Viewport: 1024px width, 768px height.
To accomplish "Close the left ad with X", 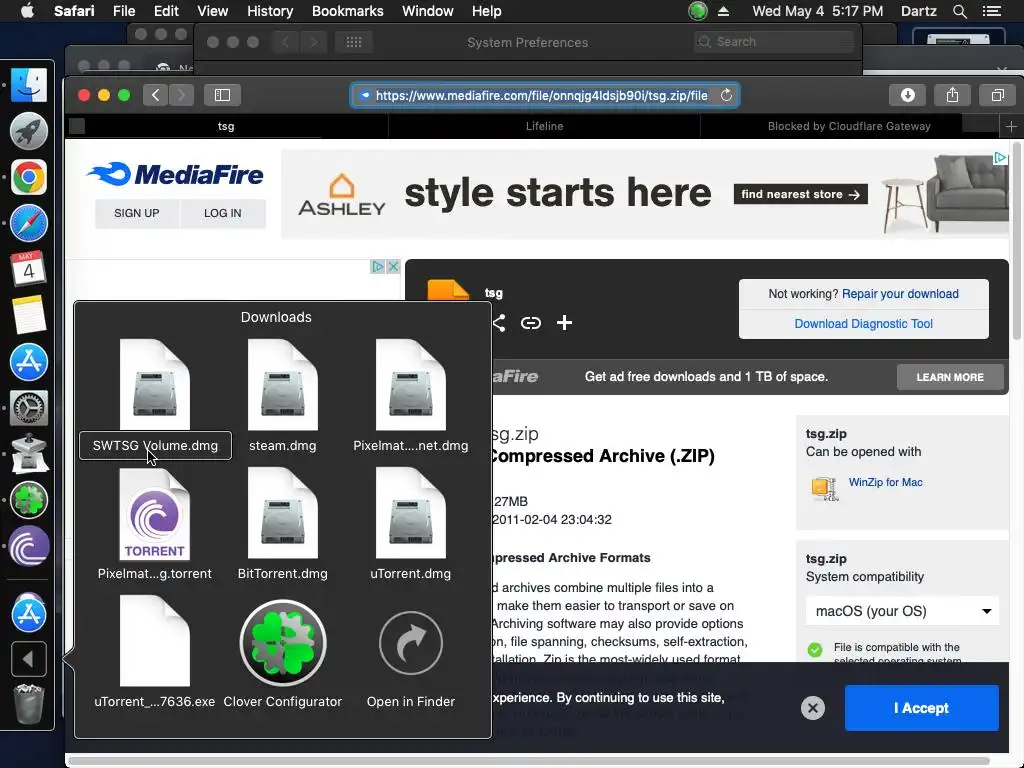I will pyautogui.click(x=393, y=266).
